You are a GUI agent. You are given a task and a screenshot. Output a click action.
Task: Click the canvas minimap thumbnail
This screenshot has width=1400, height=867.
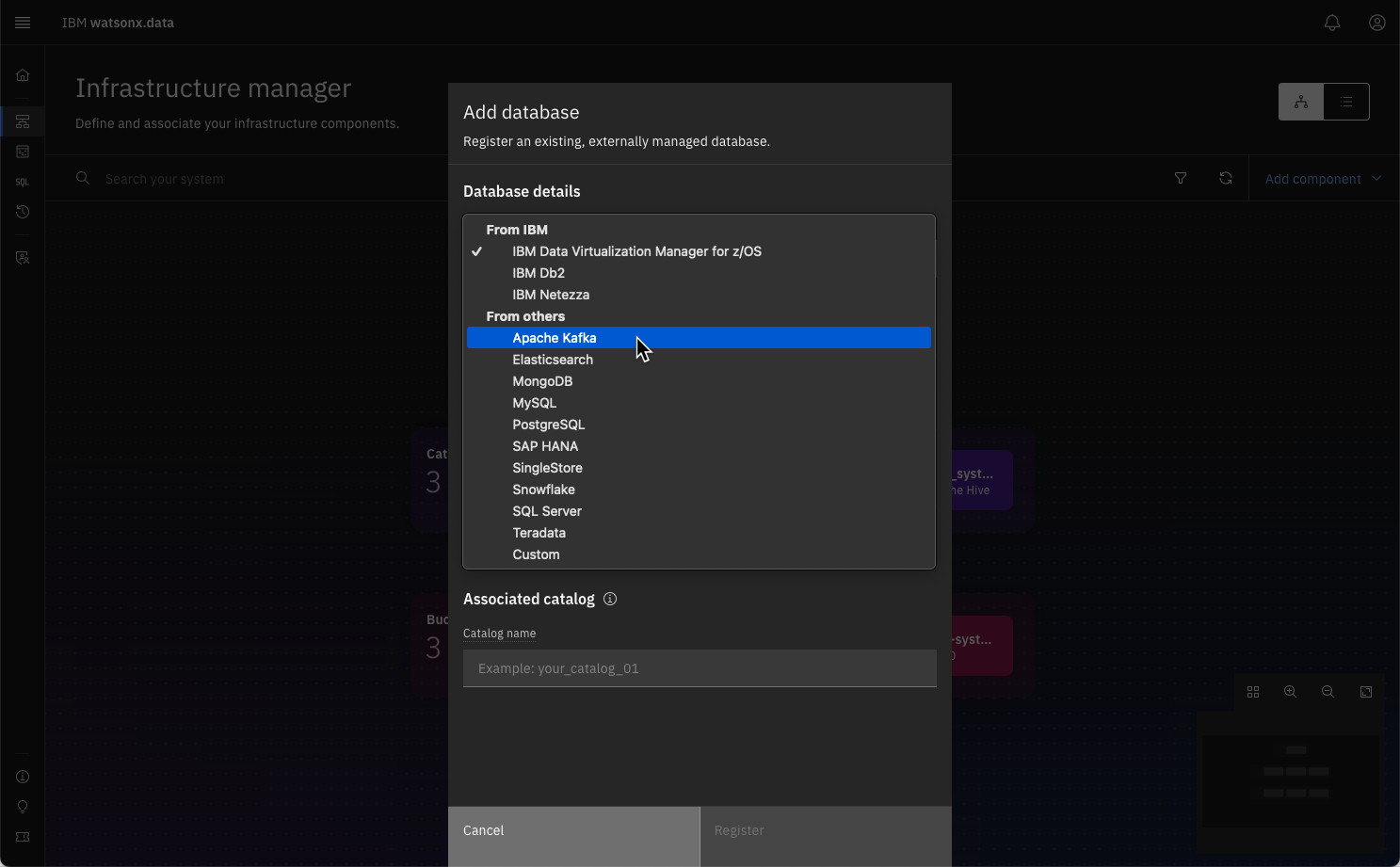pos(1291,781)
